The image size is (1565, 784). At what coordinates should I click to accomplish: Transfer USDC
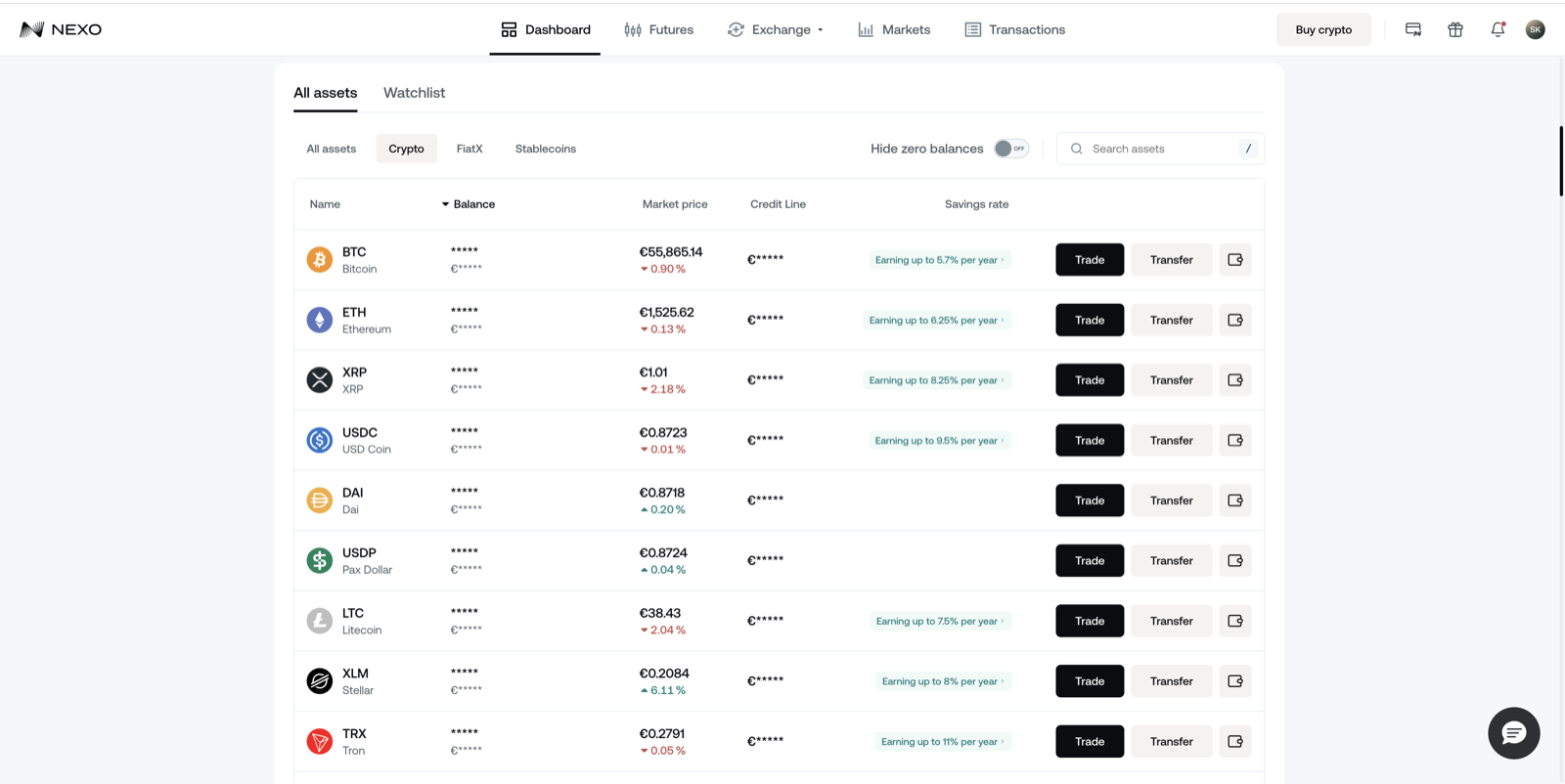pos(1171,440)
